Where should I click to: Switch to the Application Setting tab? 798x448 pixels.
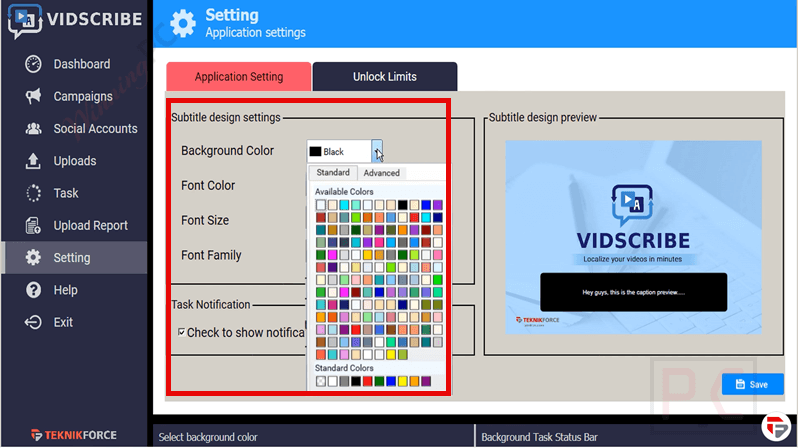pyautogui.click(x=239, y=77)
